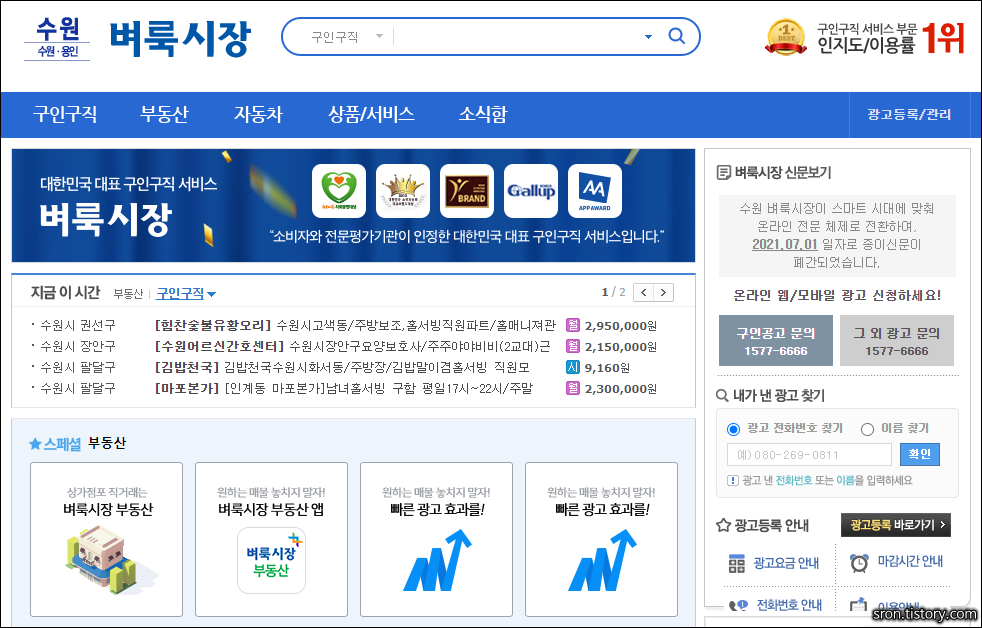Screen dimensions: 982x628
Task: Open the 구인구직 category dropdown in the search bar
Action: coord(346,37)
